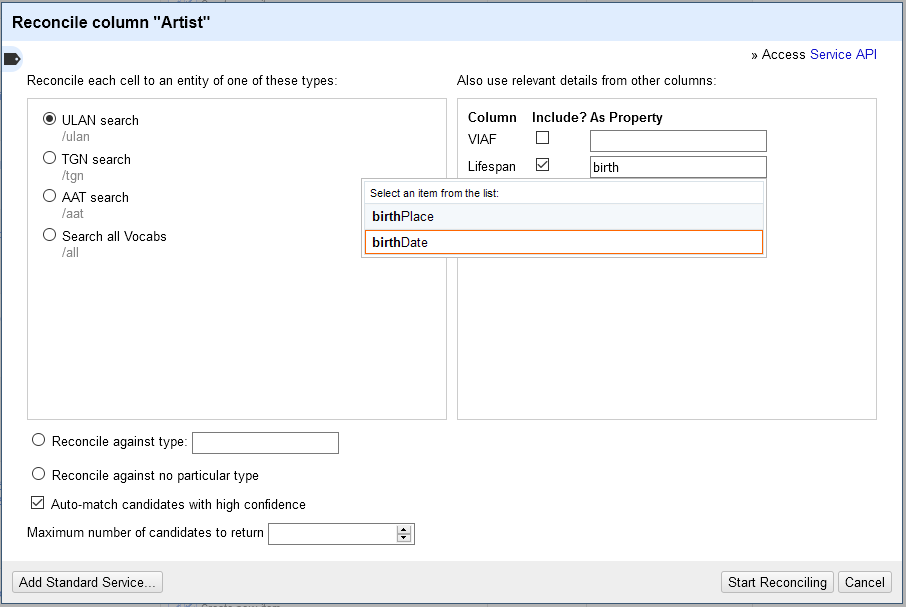Toggle Auto-match candidates with high confidence

coord(38,504)
